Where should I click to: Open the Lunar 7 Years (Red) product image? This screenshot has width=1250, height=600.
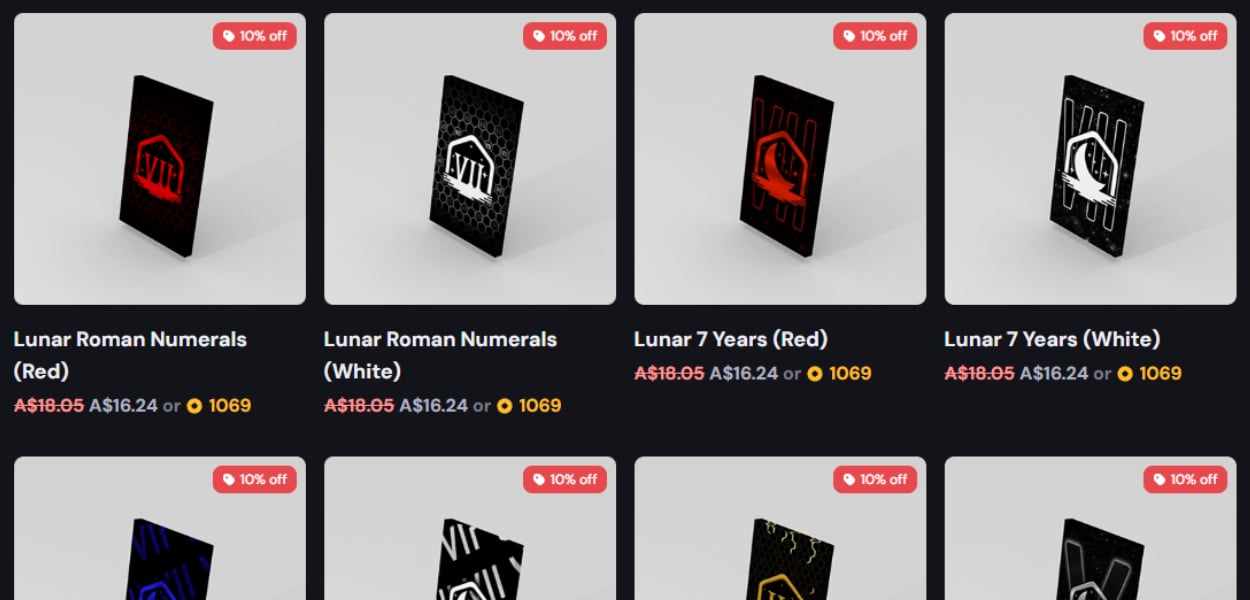tap(780, 159)
